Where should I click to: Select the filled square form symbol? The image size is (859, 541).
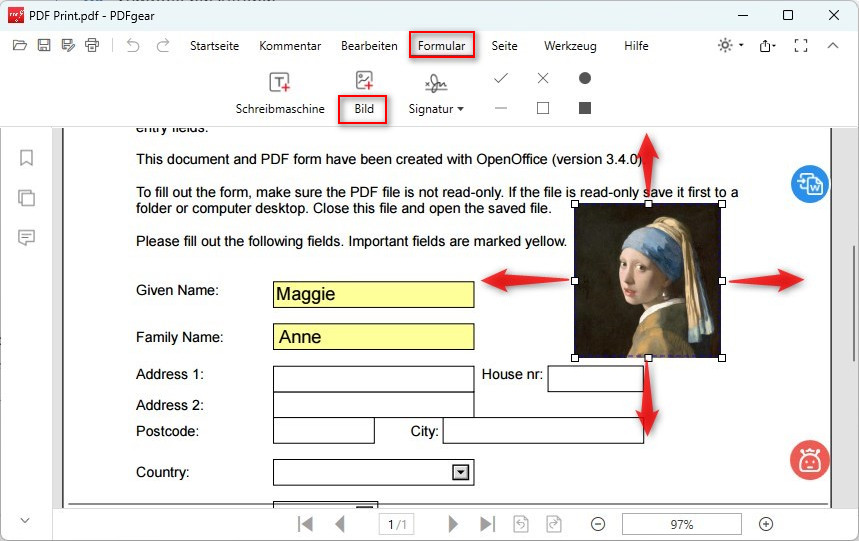585,108
